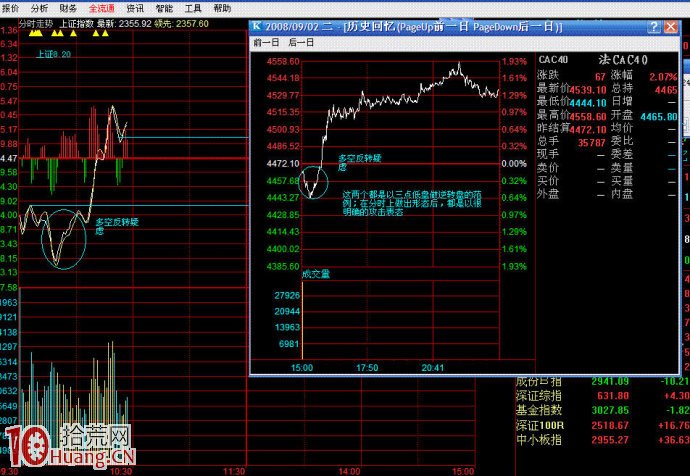The height and width of the screenshot is (476, 690).
Task: Open the 资讯 menu
Action: point(135,8)
